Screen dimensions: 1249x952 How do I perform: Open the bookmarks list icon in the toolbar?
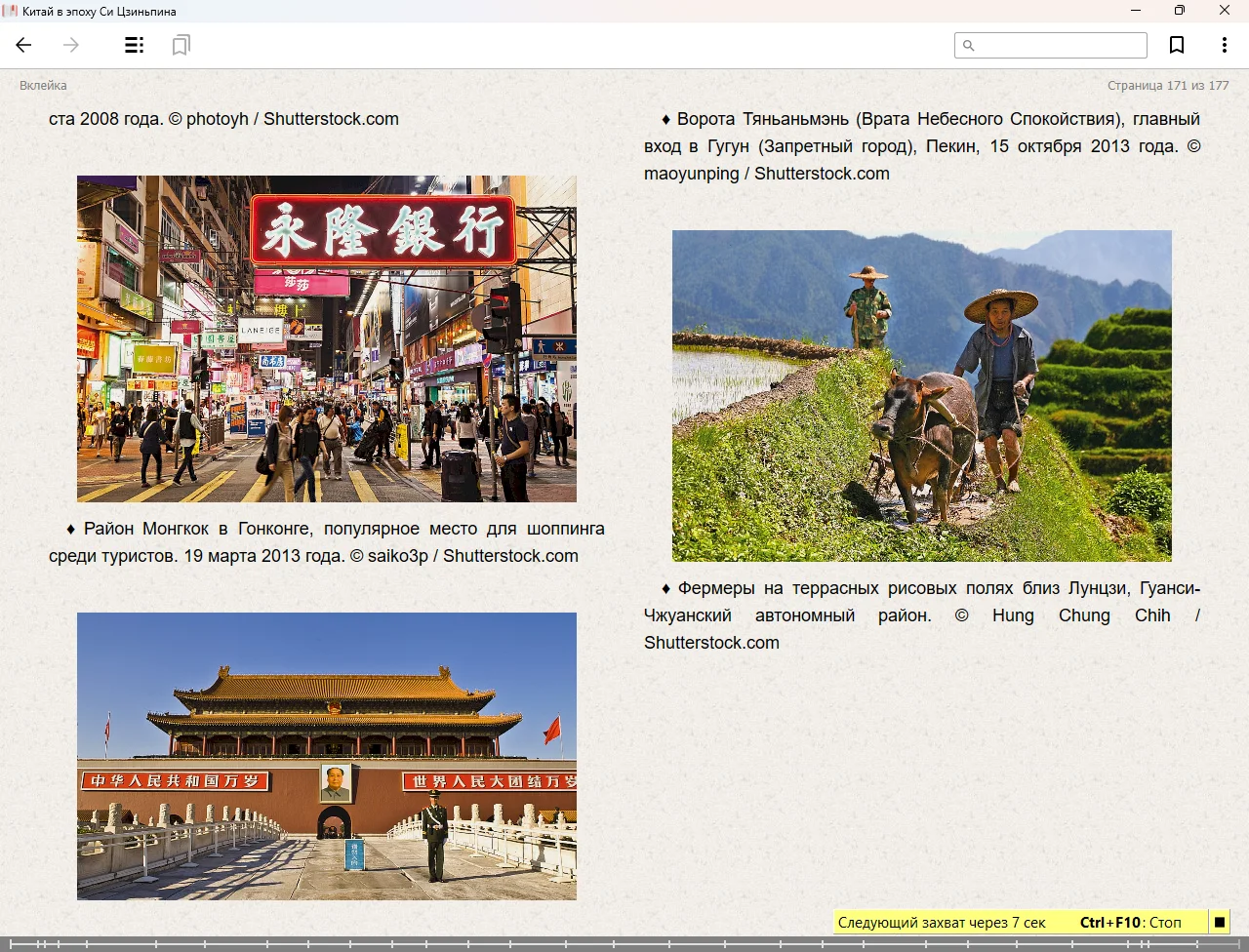(x=181, y=45)
